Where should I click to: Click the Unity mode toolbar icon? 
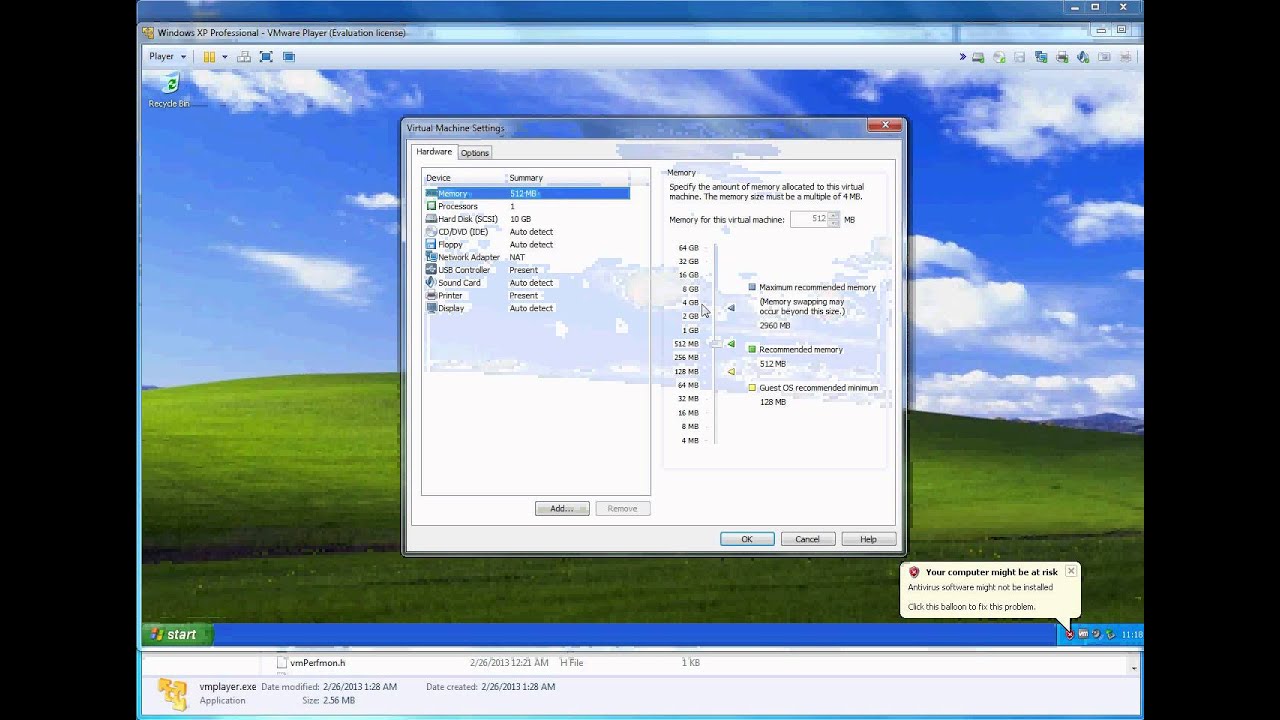288,57
